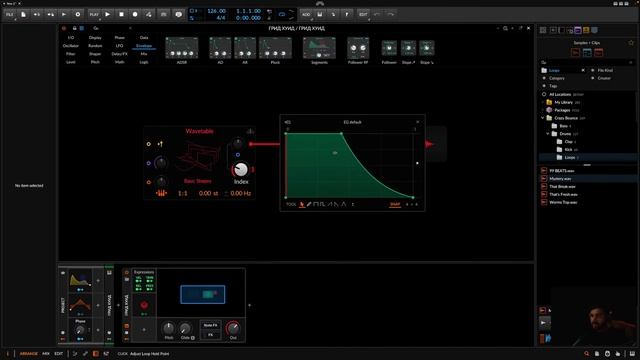
Task: Select the Clap folder
Action: pos(569,142)
